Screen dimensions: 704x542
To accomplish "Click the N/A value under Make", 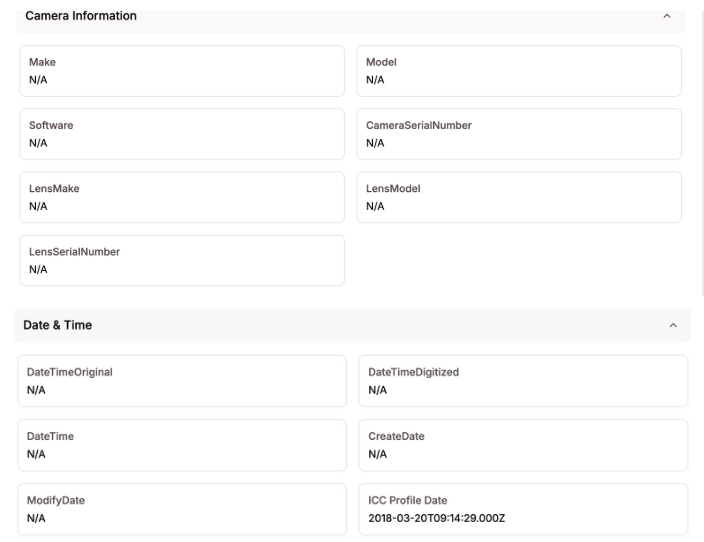I will point(38,80).
